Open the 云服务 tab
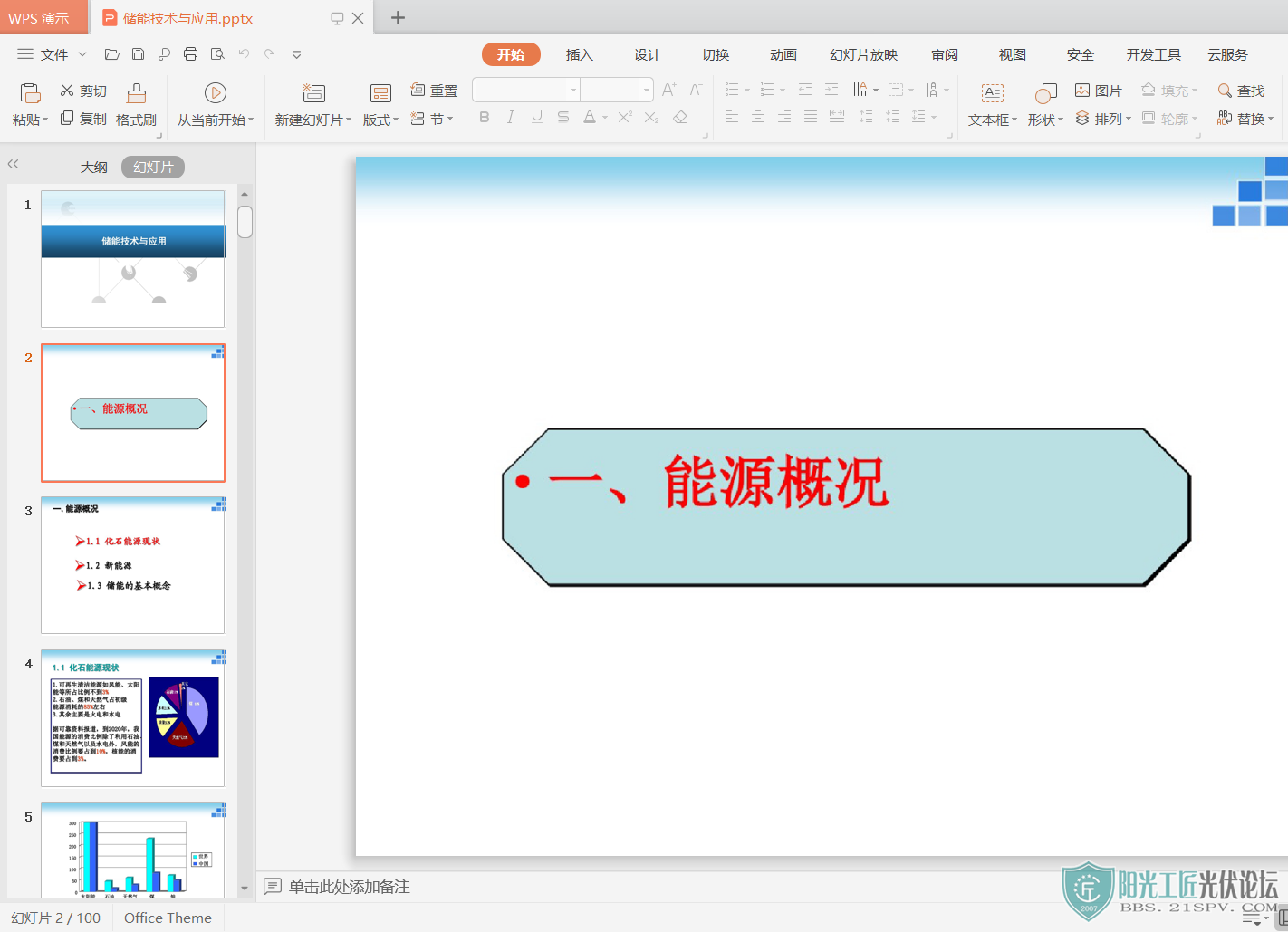The width and height of the screenshot is (1288, 932). (1227, 54)
